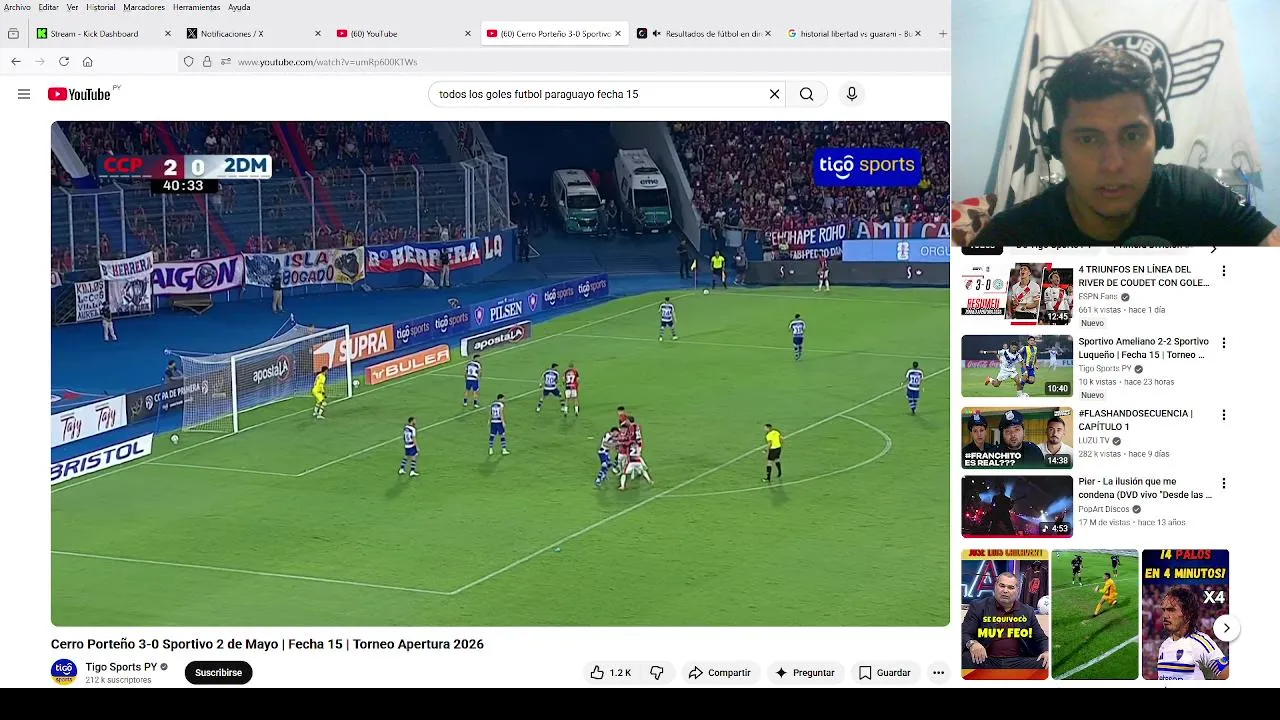Screen dimensions: 1280x720
Task: Go back with the browser back arrow
Action: click(16, 62)
